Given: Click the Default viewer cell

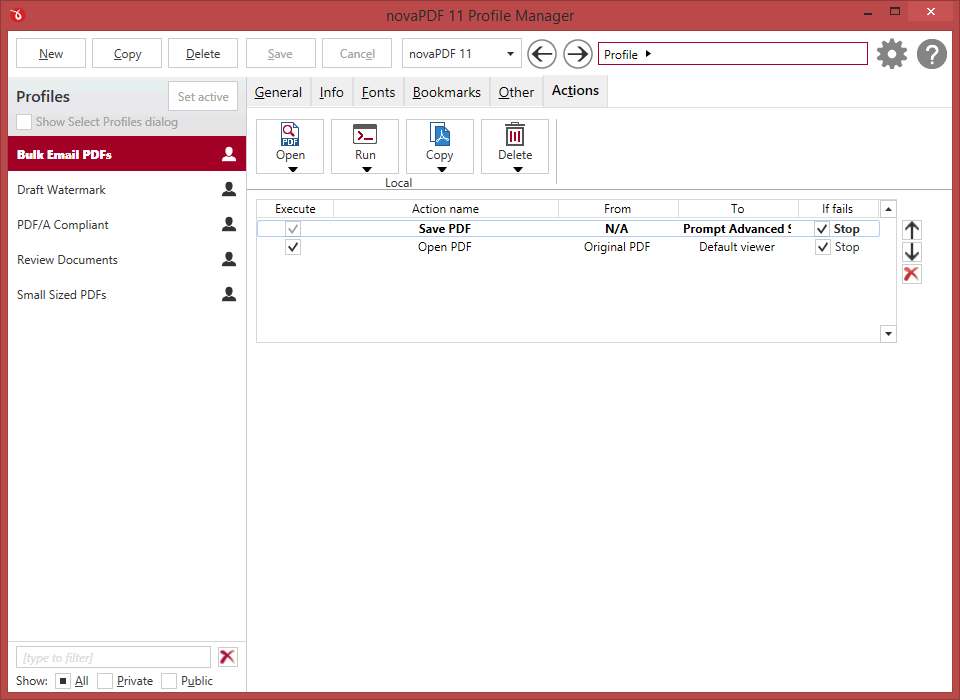Looking at the screenshot, I should tap(737, 247).
